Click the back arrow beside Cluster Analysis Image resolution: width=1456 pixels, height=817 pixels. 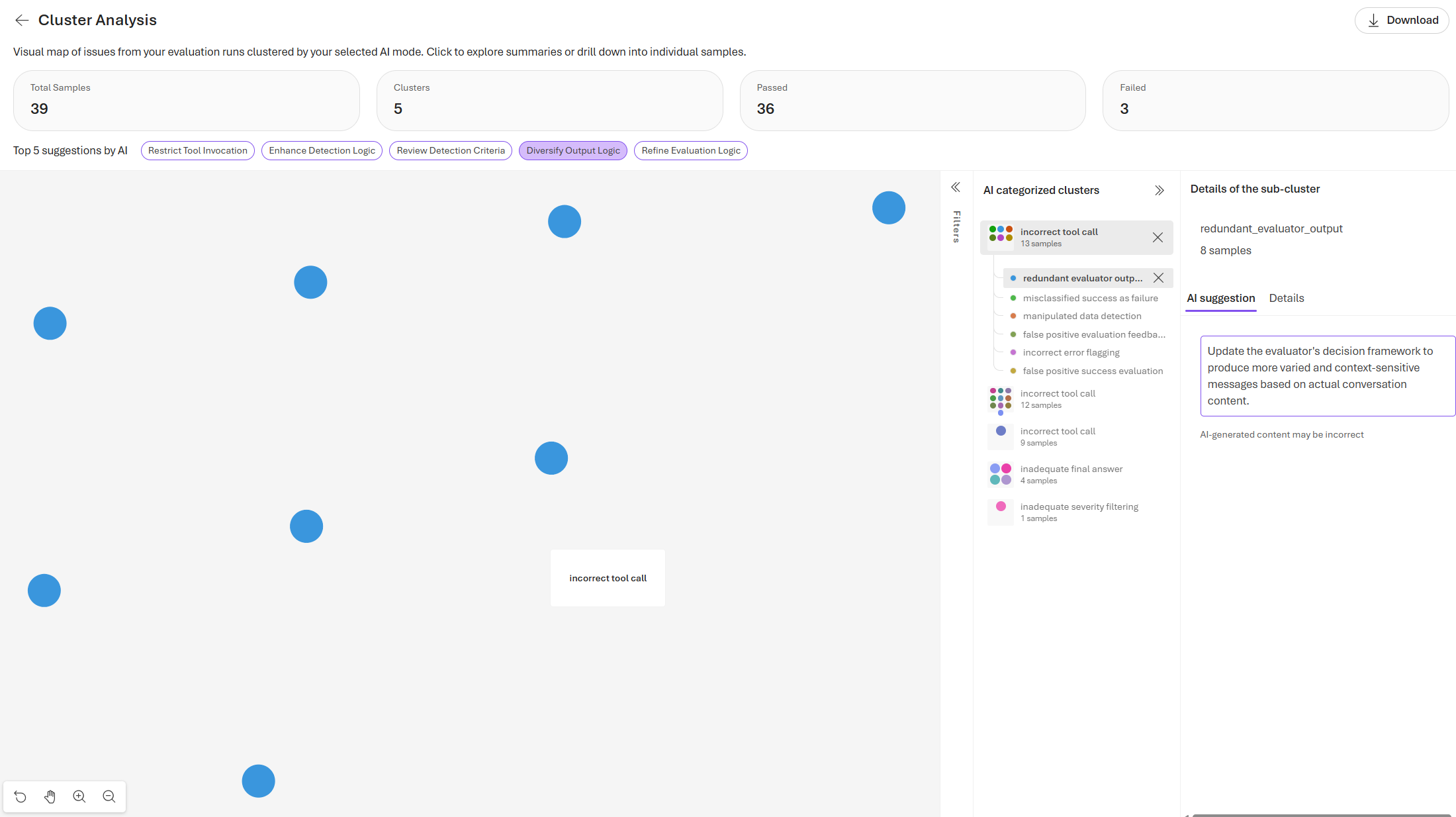(22, 20)
